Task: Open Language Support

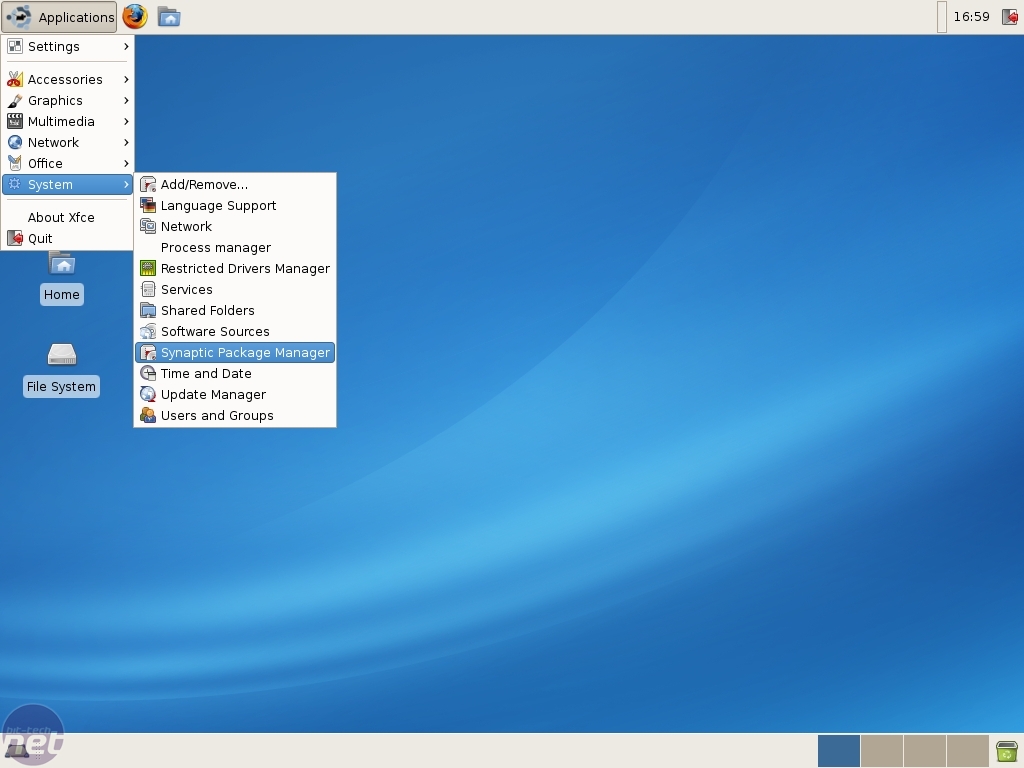Action: pos(235,206)
